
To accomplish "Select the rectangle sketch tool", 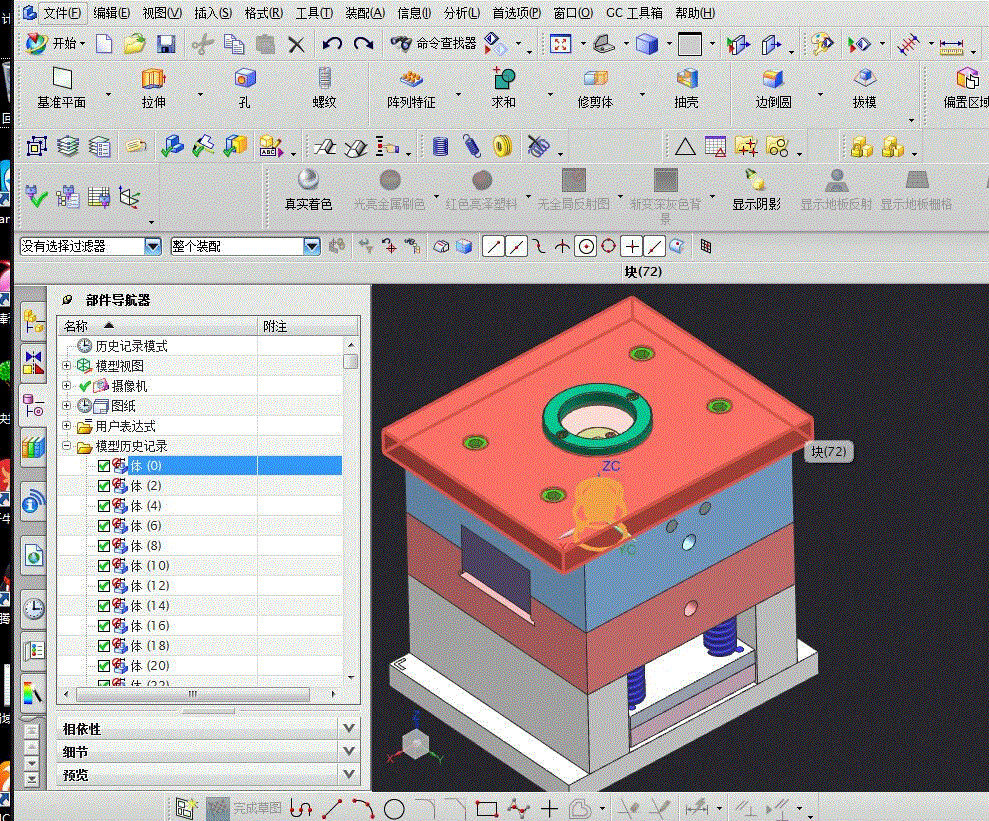I will pos(487,808).
